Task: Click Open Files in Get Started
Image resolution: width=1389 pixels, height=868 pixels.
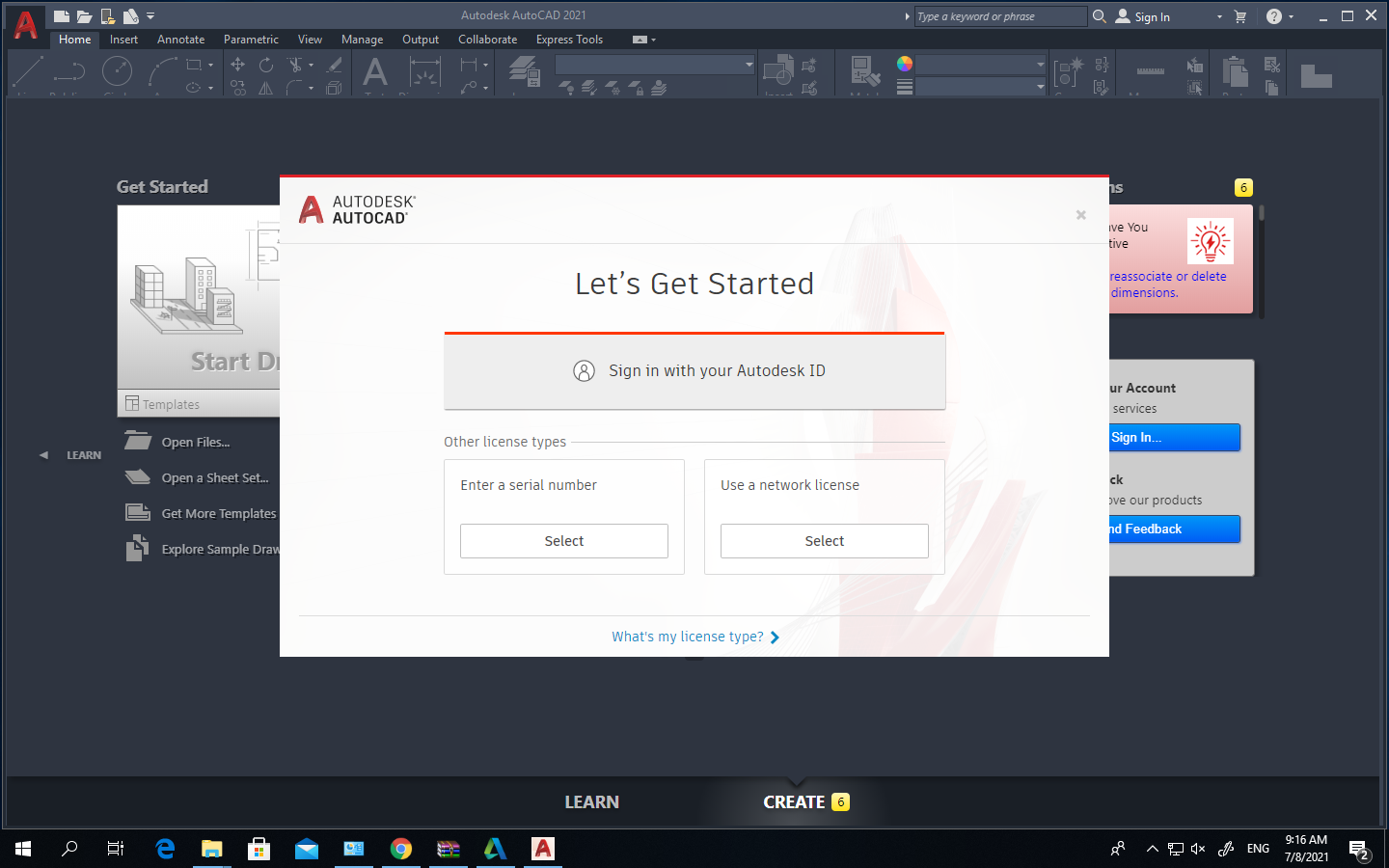Action: click(x=195, y=442)
